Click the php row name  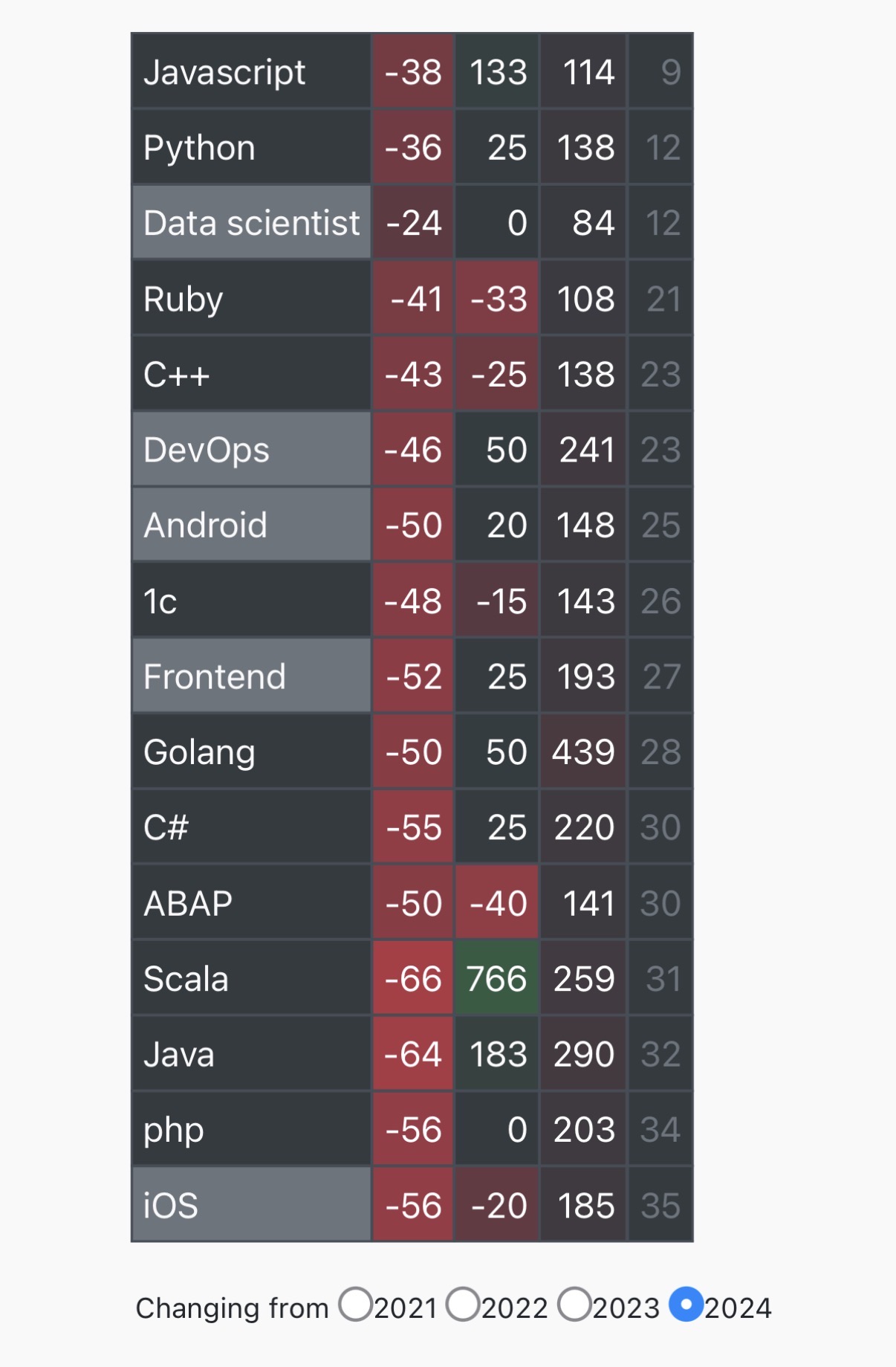(251, 1129)
